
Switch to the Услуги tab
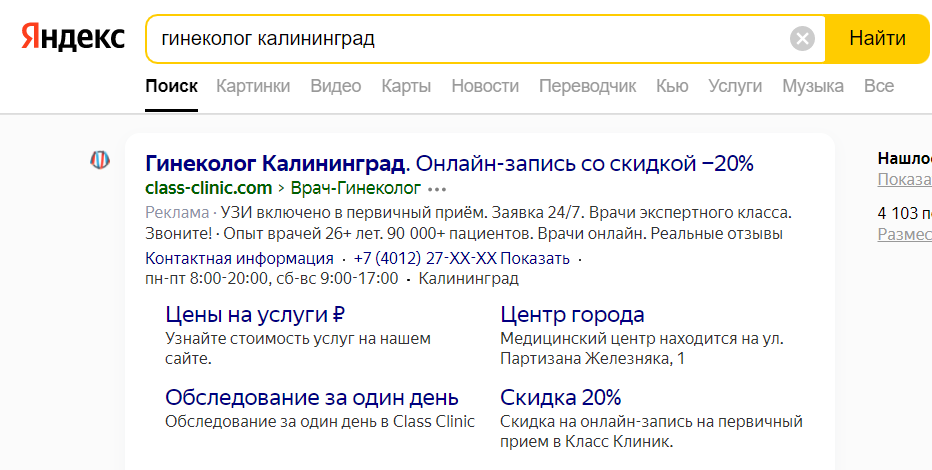pos(735,86)
